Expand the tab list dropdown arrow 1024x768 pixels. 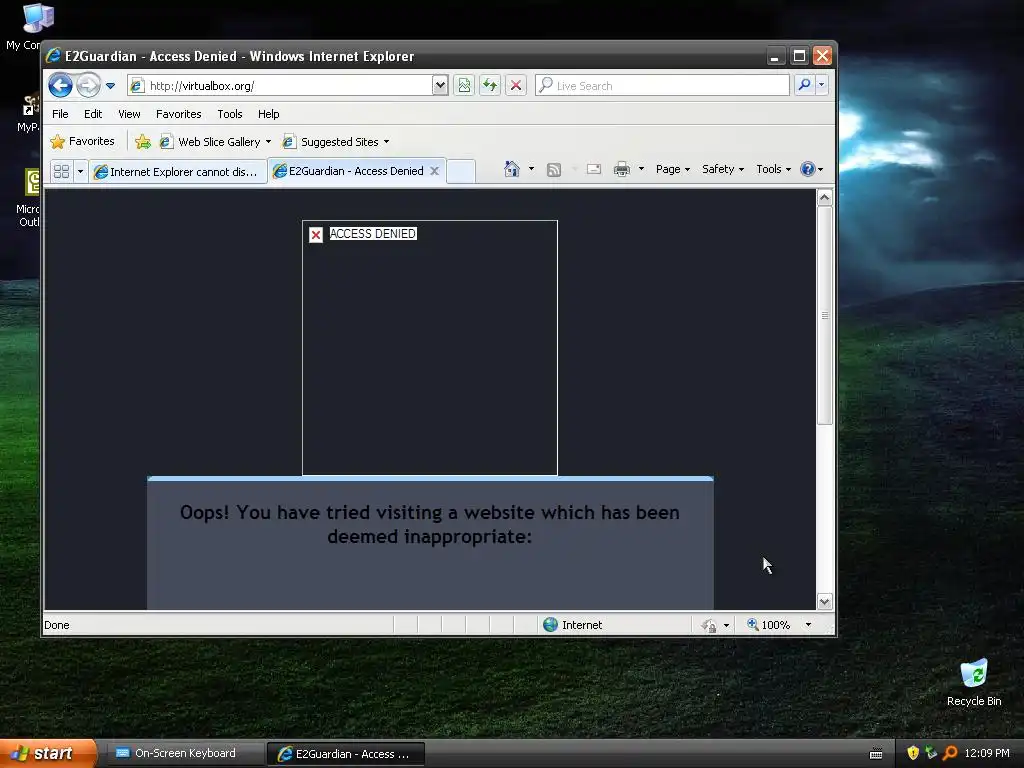pyautogui.click(x=80, y=171)
